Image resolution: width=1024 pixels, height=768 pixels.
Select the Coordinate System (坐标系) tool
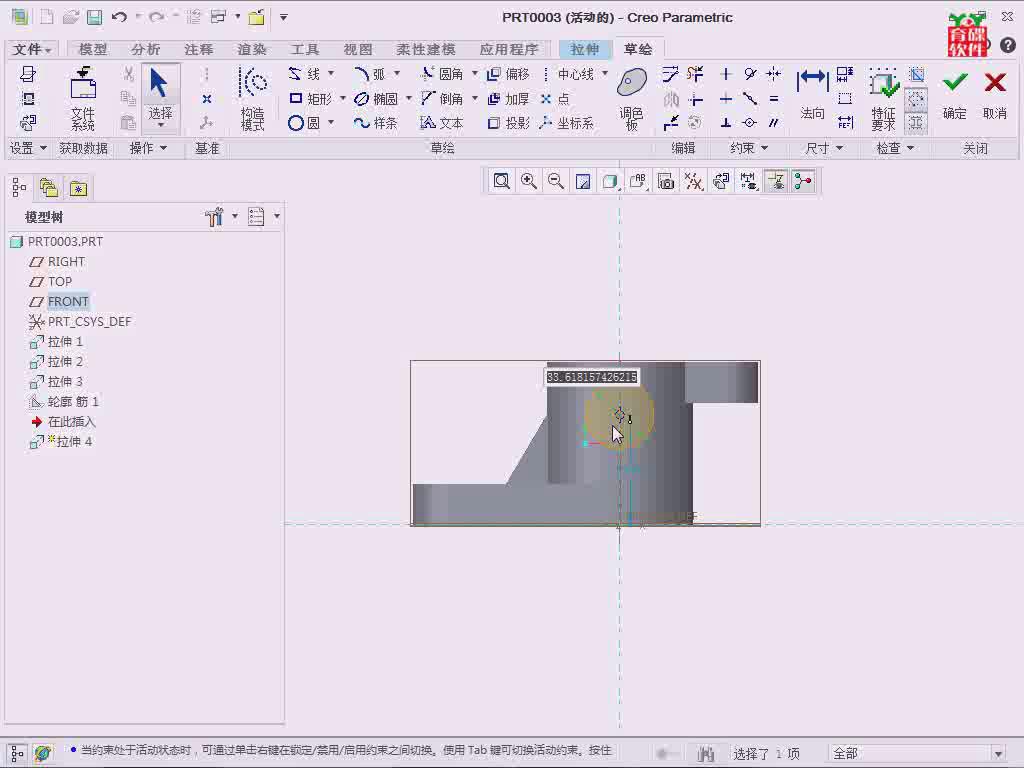pyautogui.click(x=568, y=123)
